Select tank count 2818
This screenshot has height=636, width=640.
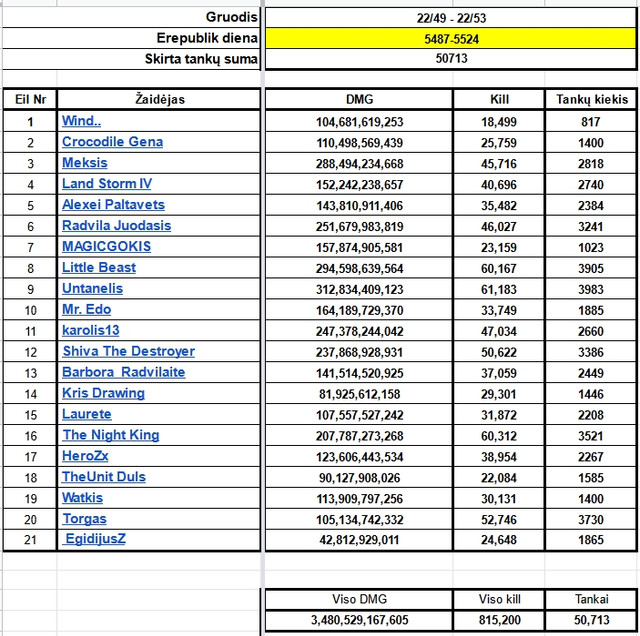tap(591, 164)
